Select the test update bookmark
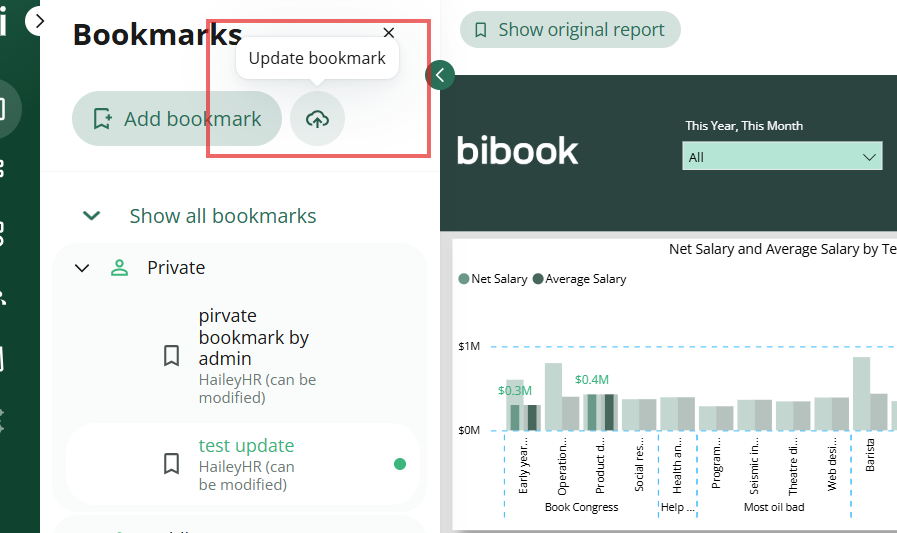 [x=243, y=464]
